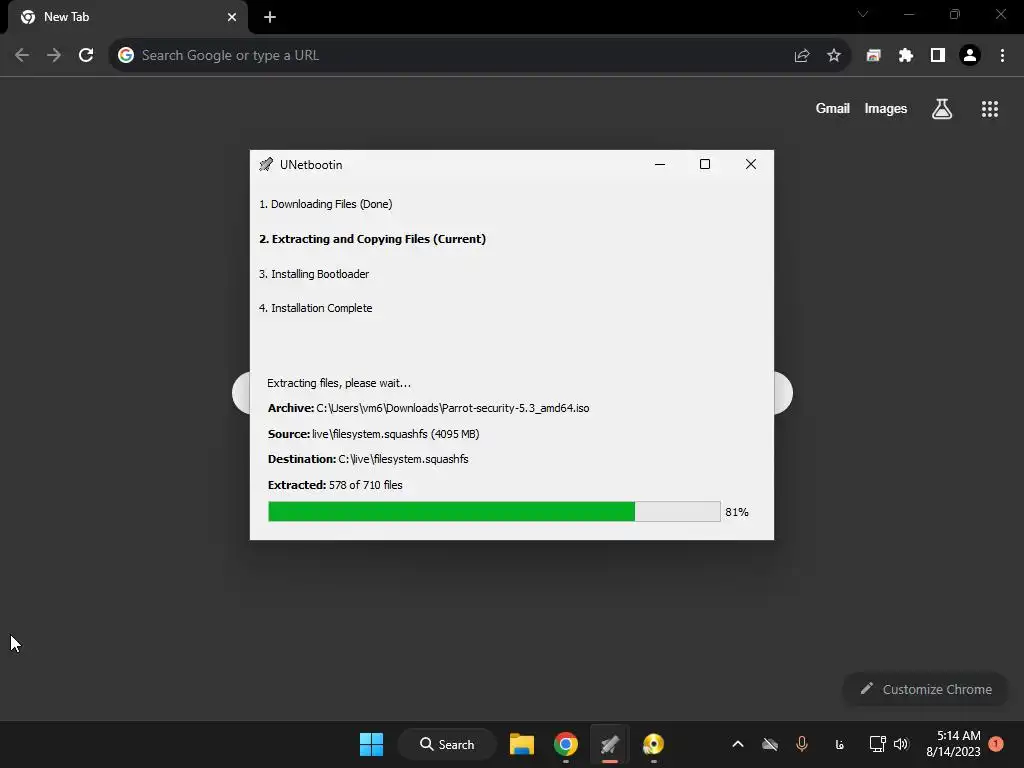Toggle Chrome side panel icon
The width and height of the screenshot is (1024, 768).
pyautogui.click(x=938, y=56)
